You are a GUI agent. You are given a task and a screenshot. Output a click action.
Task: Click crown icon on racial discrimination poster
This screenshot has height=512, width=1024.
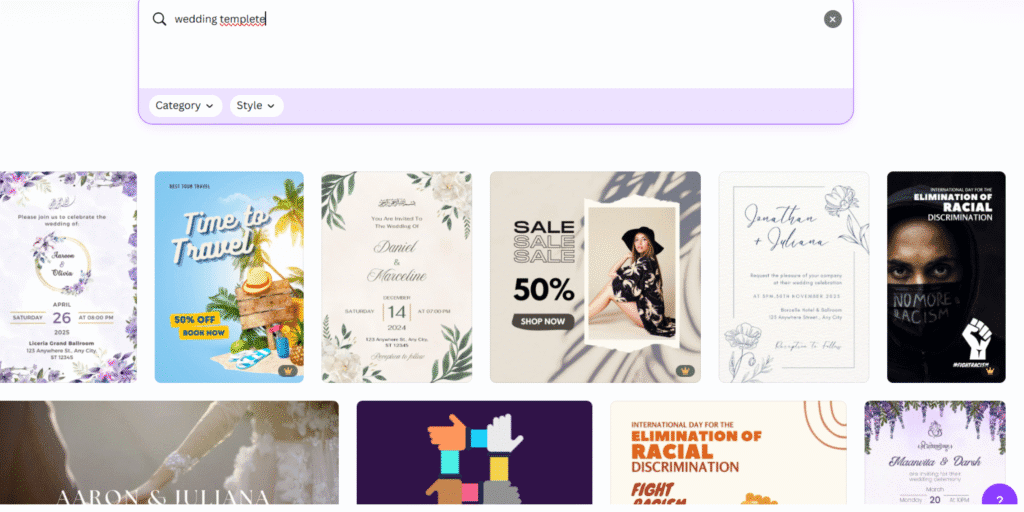pyautogui.click(x=991, y=371)
